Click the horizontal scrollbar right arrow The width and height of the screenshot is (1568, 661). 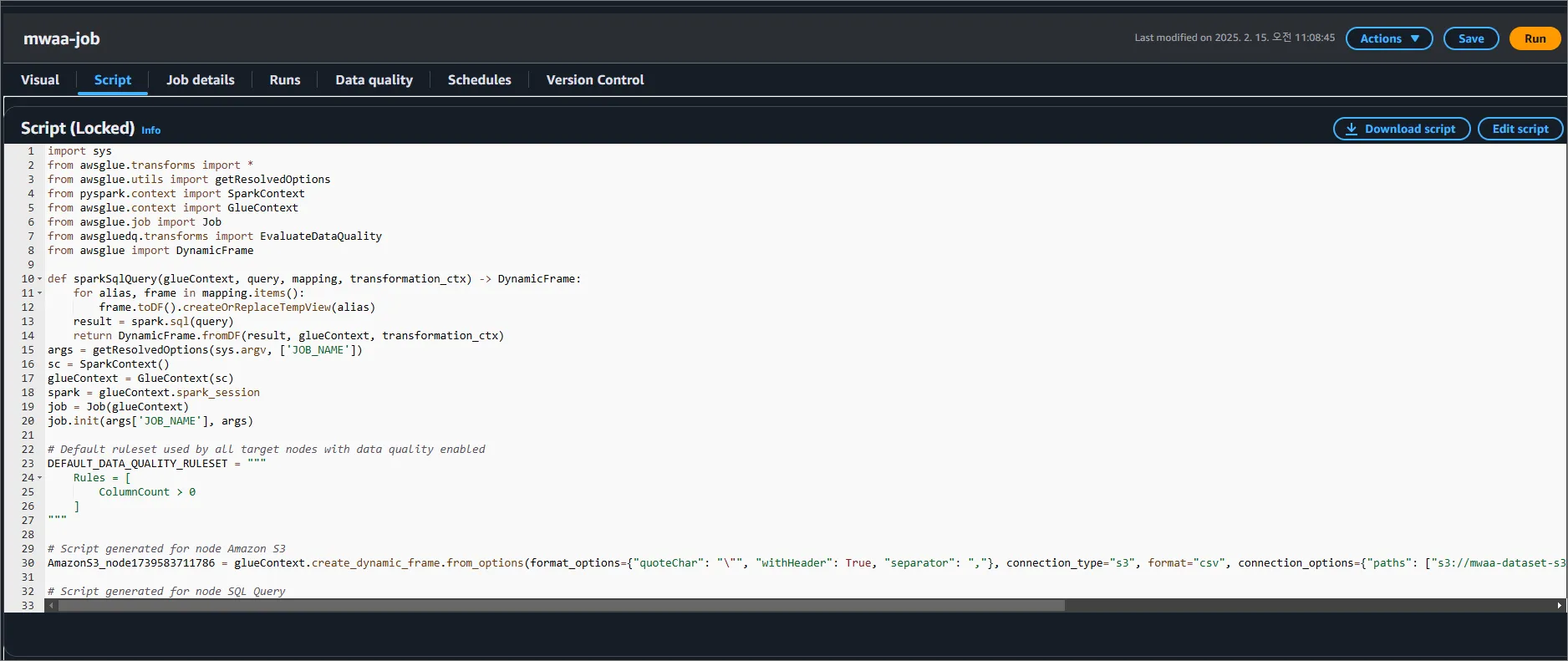(1559, 605)
